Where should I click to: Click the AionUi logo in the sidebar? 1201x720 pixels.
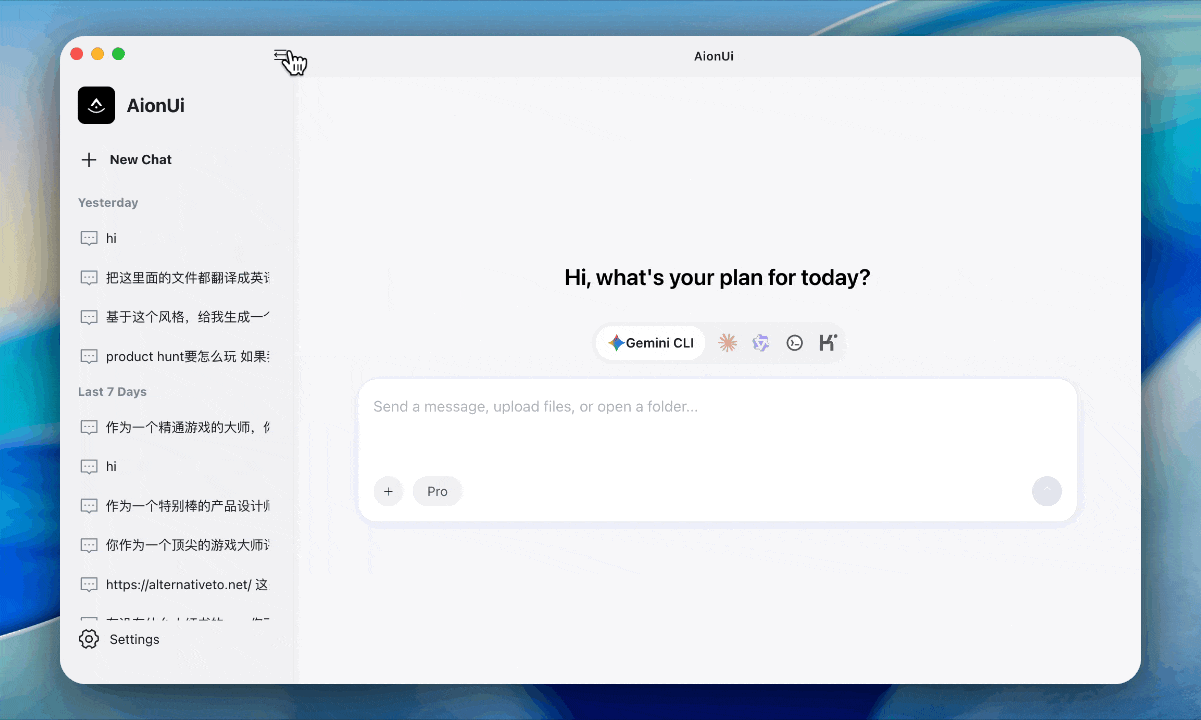(96, 105)
